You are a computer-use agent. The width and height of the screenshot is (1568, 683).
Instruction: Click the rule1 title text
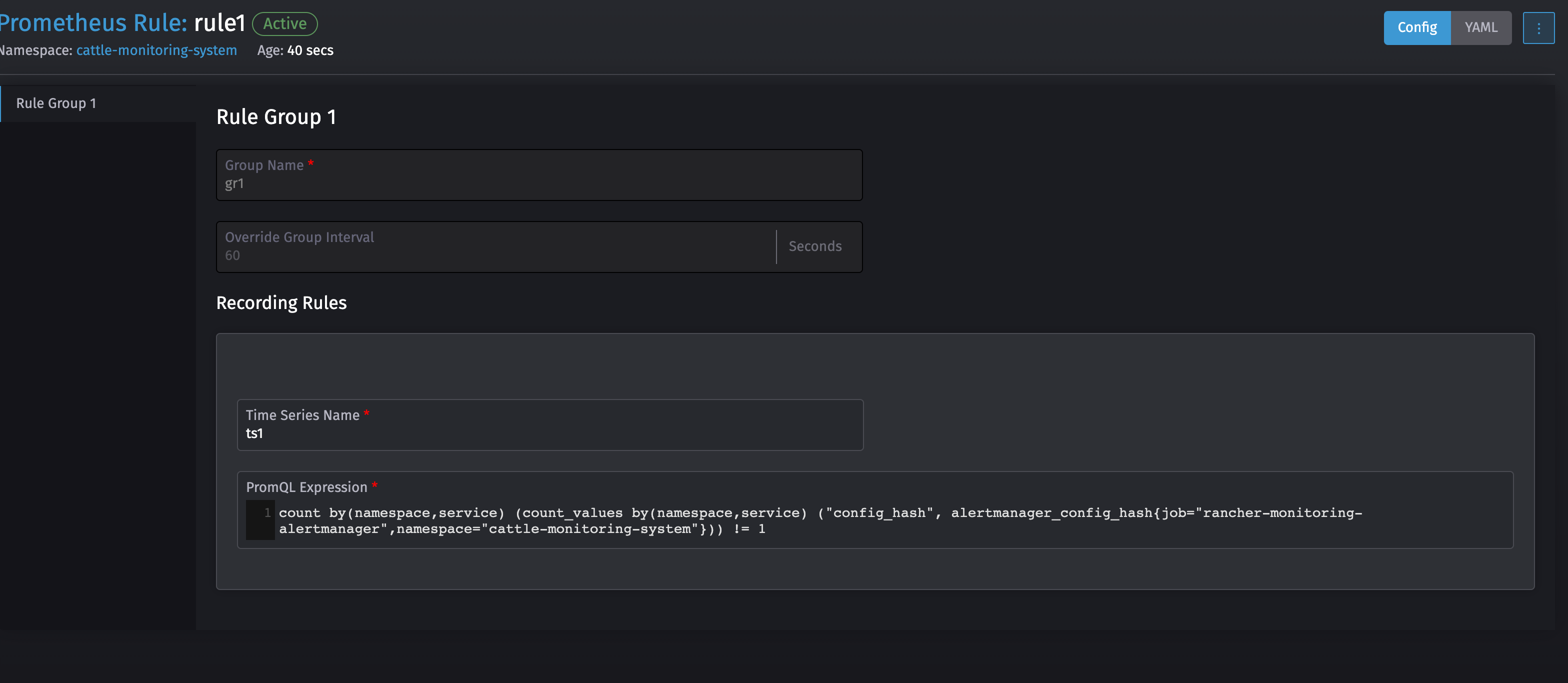coord(219,23)
